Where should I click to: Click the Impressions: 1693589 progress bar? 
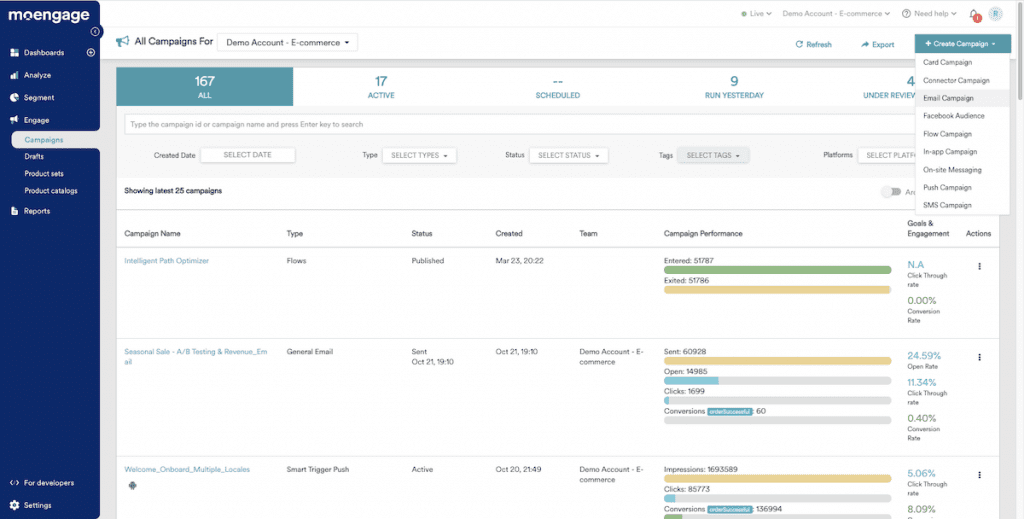click(777, 479)
